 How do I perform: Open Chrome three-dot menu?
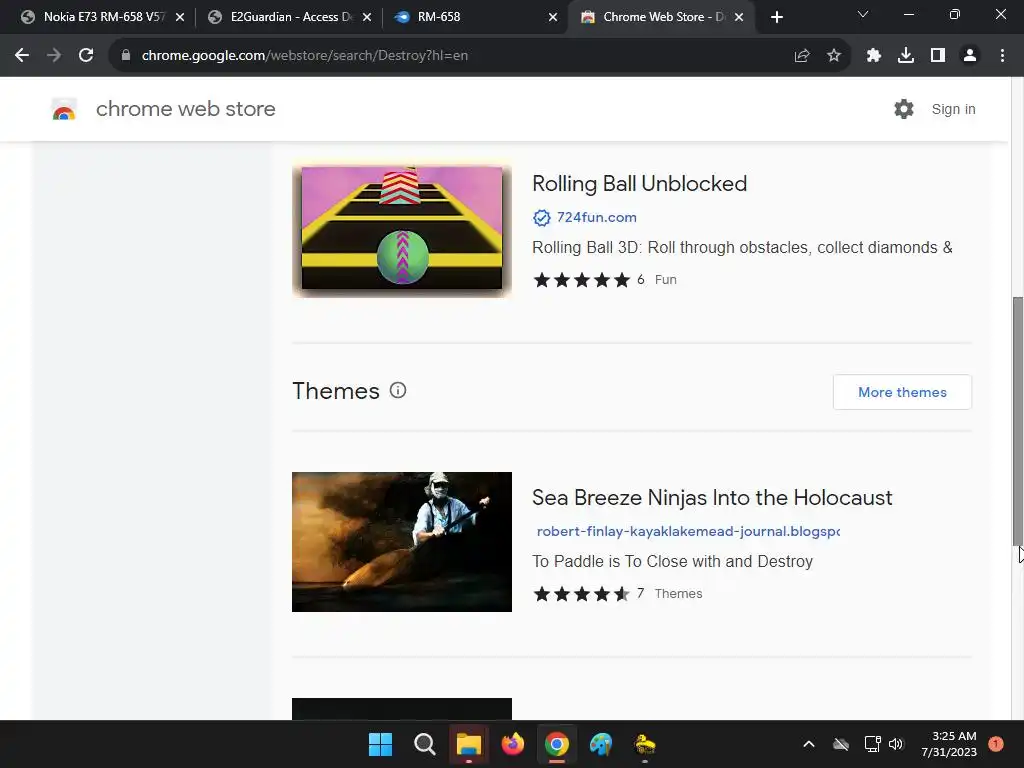[x=1002, y=56]
